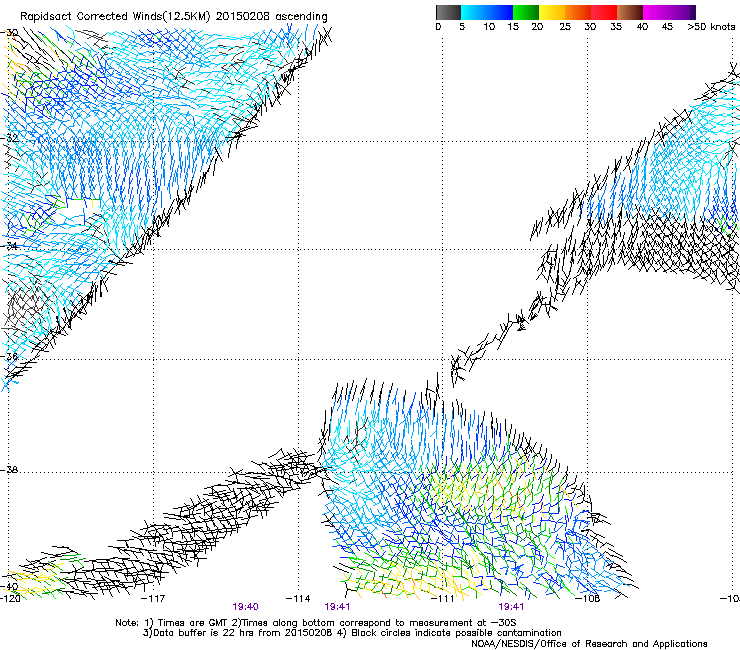Click the gray 0-5 knots legend swatch

tap(448, 12)
